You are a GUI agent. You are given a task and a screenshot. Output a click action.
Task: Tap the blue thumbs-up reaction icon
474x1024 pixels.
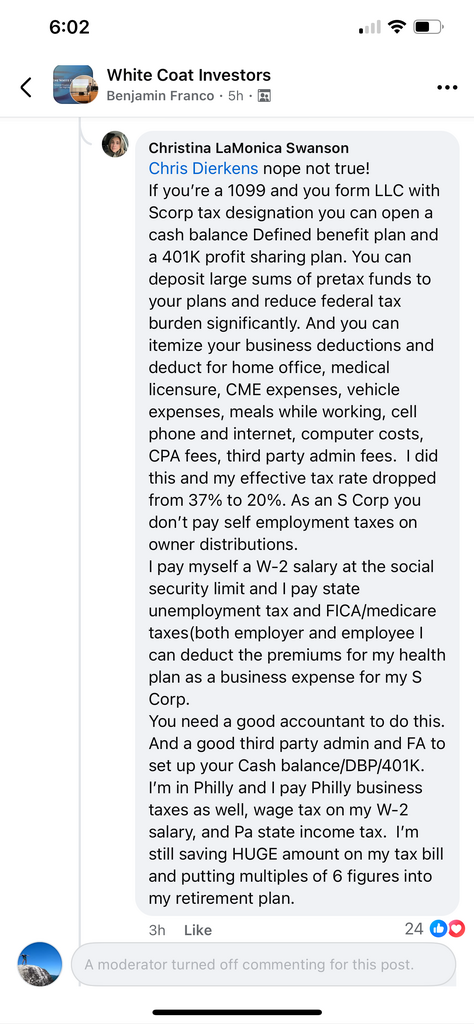[x=438, y=928]
